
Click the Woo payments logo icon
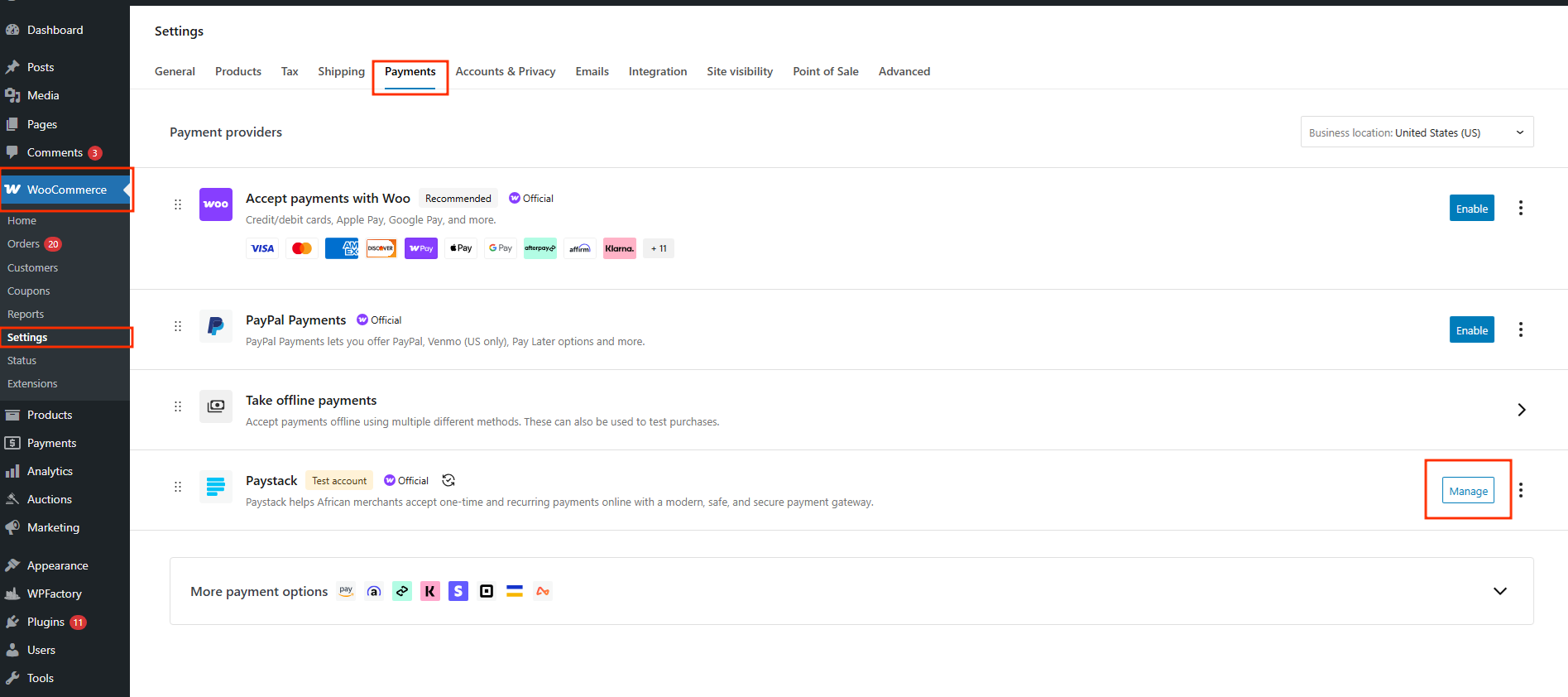click(x=216, y=204)
